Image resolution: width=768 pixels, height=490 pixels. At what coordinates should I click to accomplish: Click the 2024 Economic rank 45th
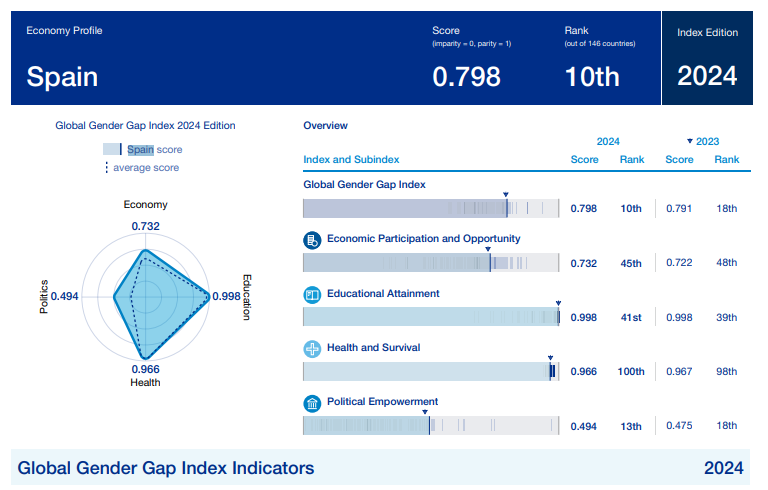(631, 263)
